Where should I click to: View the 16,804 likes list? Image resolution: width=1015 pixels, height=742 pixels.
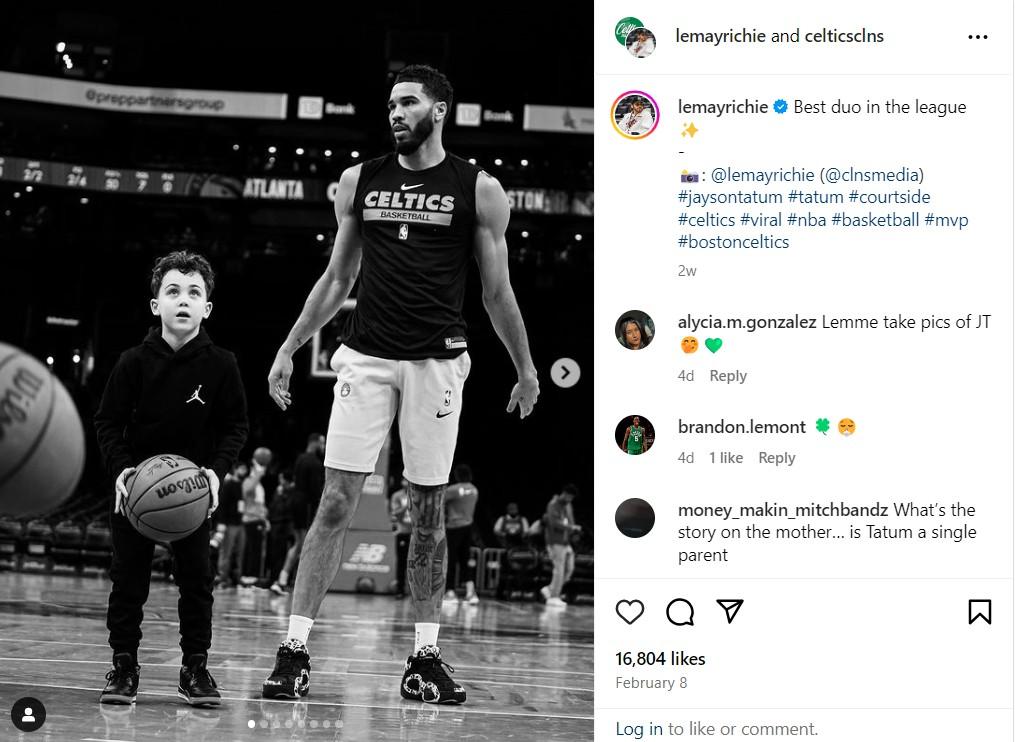pyautogui.click(x=660, y=659)
